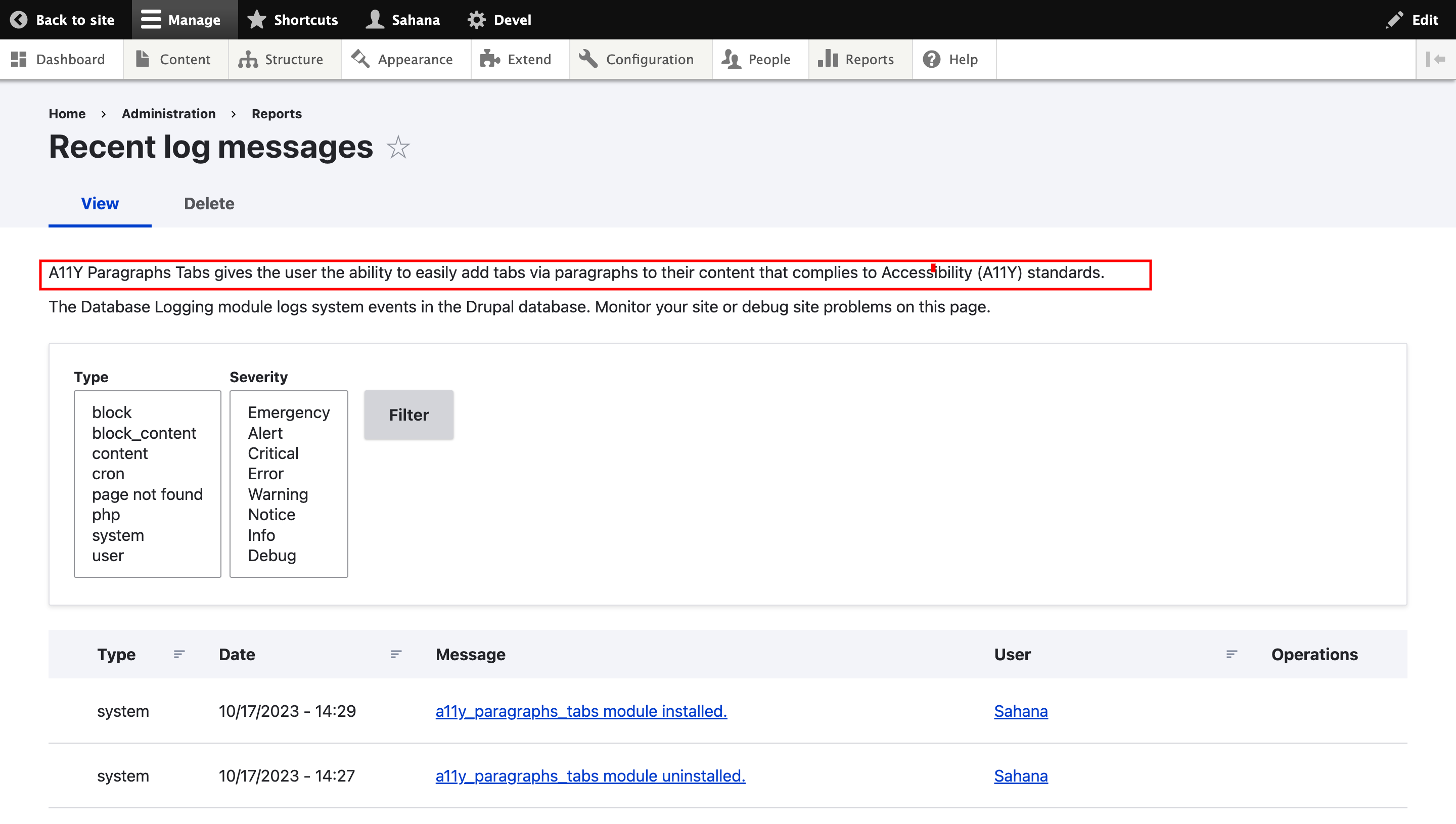Select 'Warning' in the Severity list

tap(278, 494)
